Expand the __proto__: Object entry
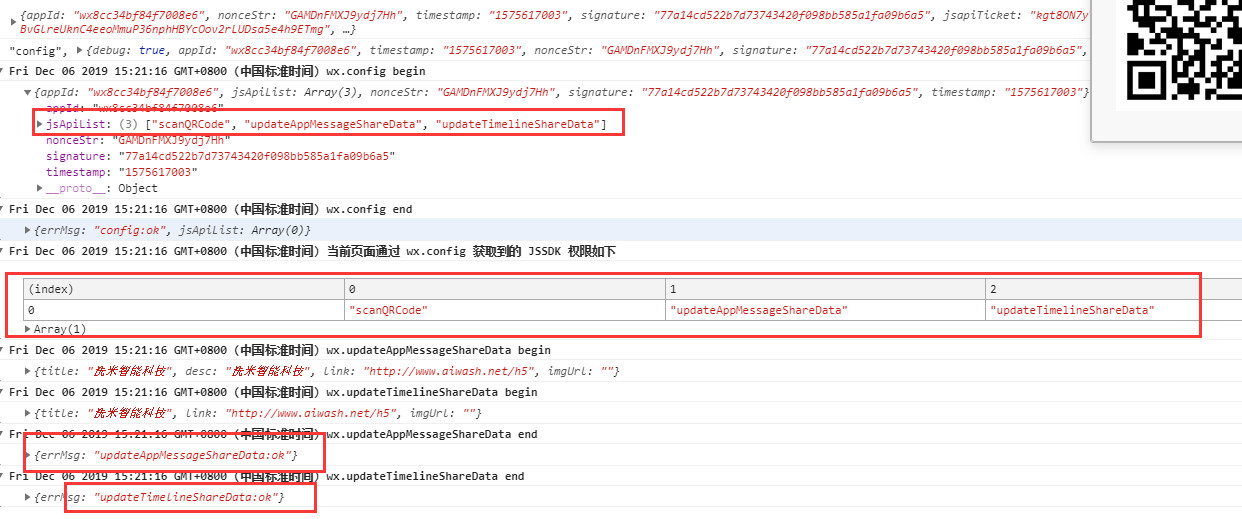 40,188
